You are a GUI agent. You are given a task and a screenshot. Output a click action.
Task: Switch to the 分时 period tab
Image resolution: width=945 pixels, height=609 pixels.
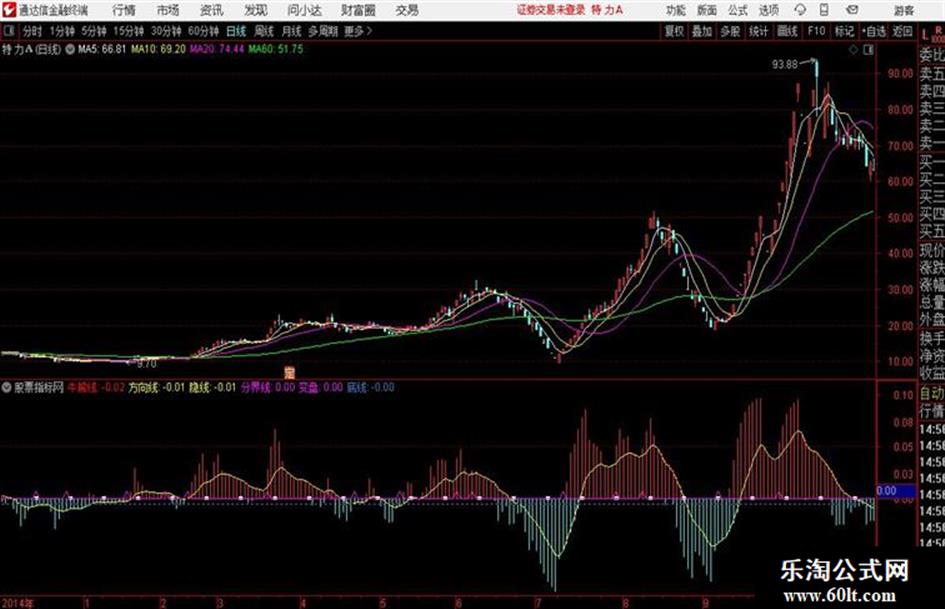33,31
